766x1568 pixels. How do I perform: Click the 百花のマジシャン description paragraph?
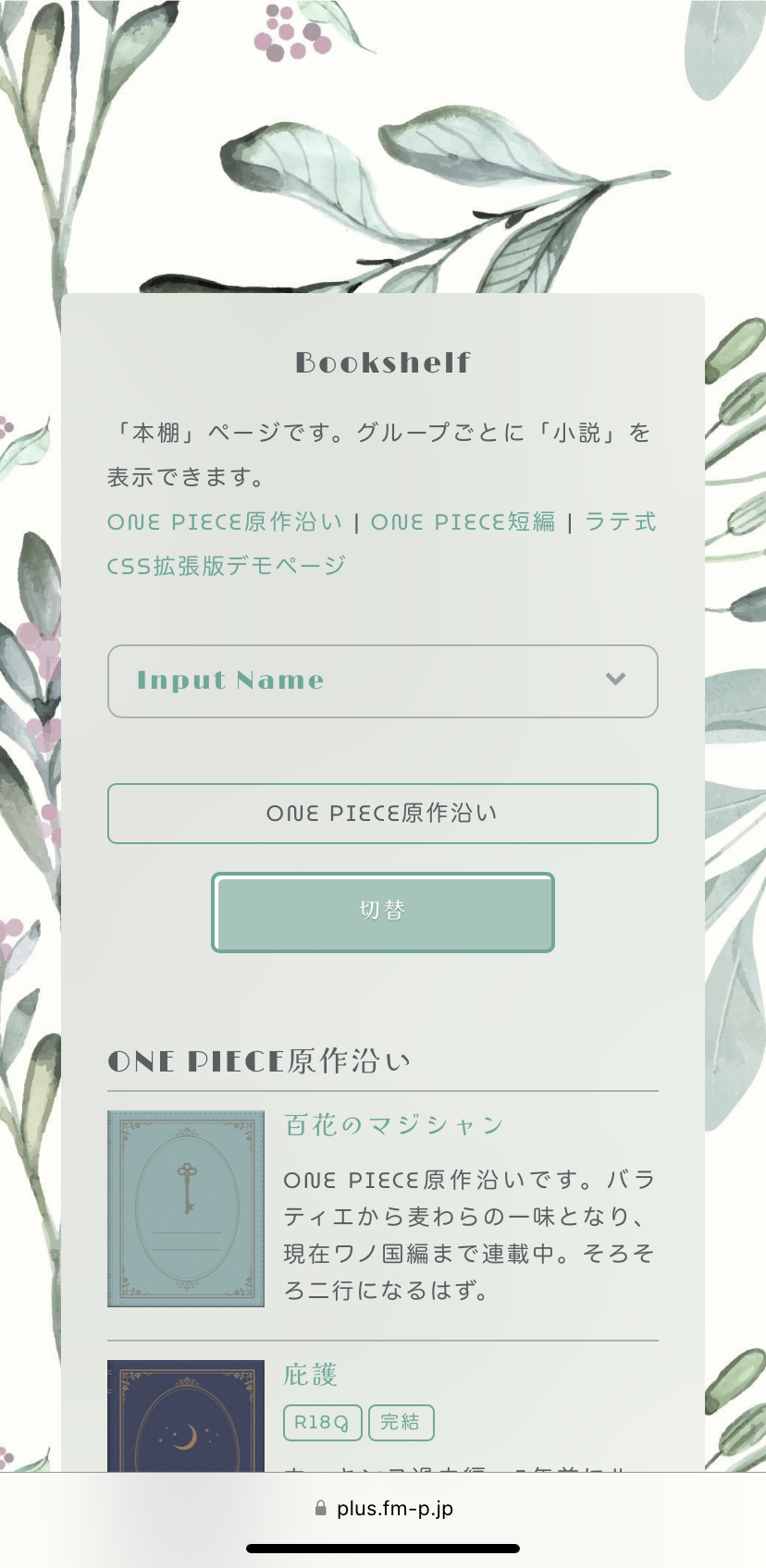(x=470, y=1235)
